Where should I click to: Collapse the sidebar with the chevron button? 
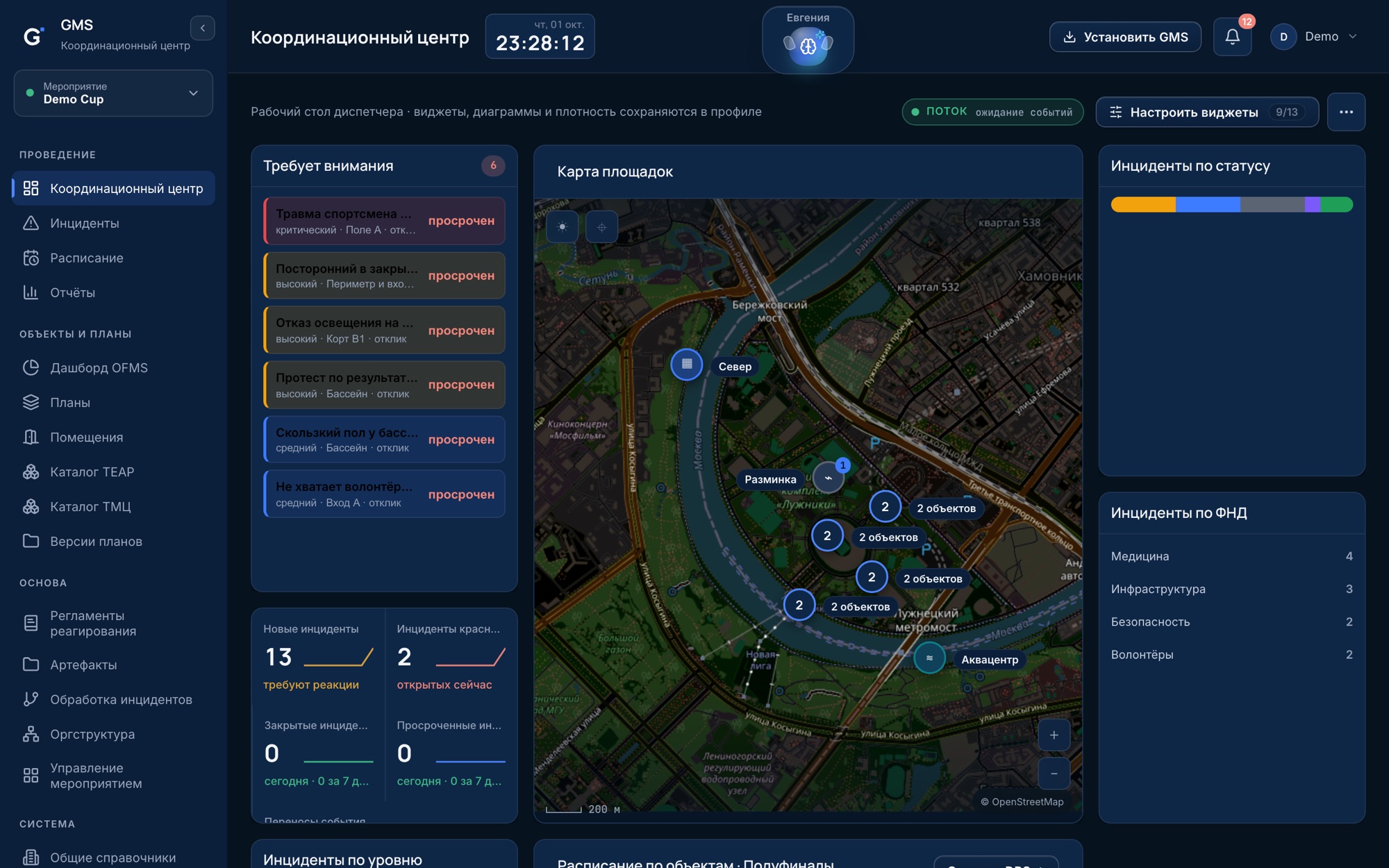coord(202,28)
